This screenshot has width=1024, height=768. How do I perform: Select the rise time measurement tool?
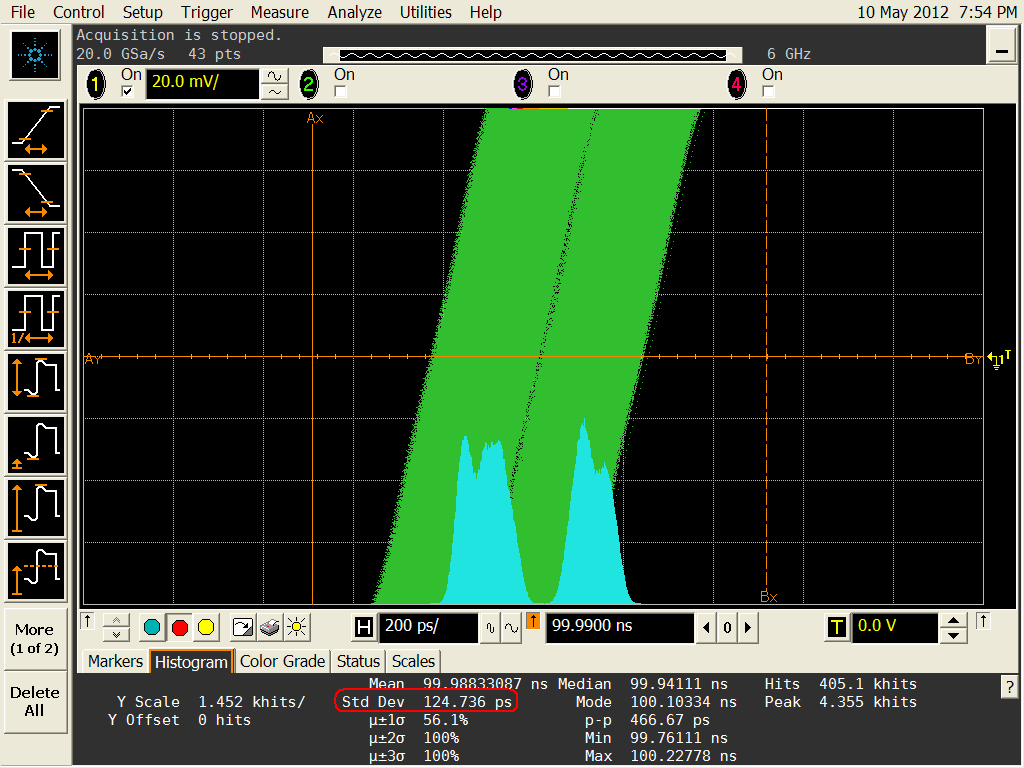point(36,130)
